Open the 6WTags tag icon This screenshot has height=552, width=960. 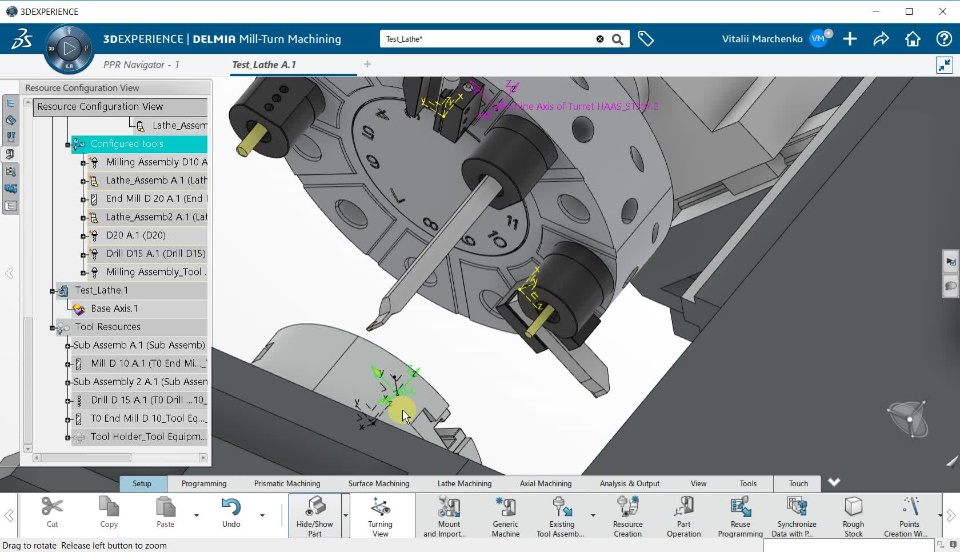[645, 39]
